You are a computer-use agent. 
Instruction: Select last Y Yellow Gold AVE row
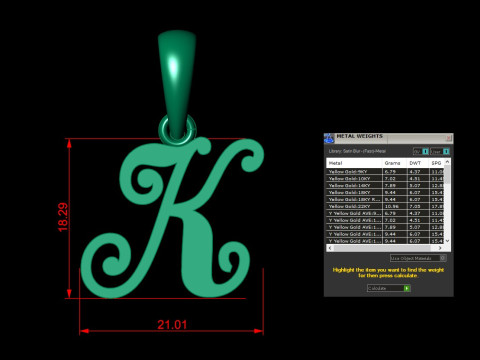point(385,241)
